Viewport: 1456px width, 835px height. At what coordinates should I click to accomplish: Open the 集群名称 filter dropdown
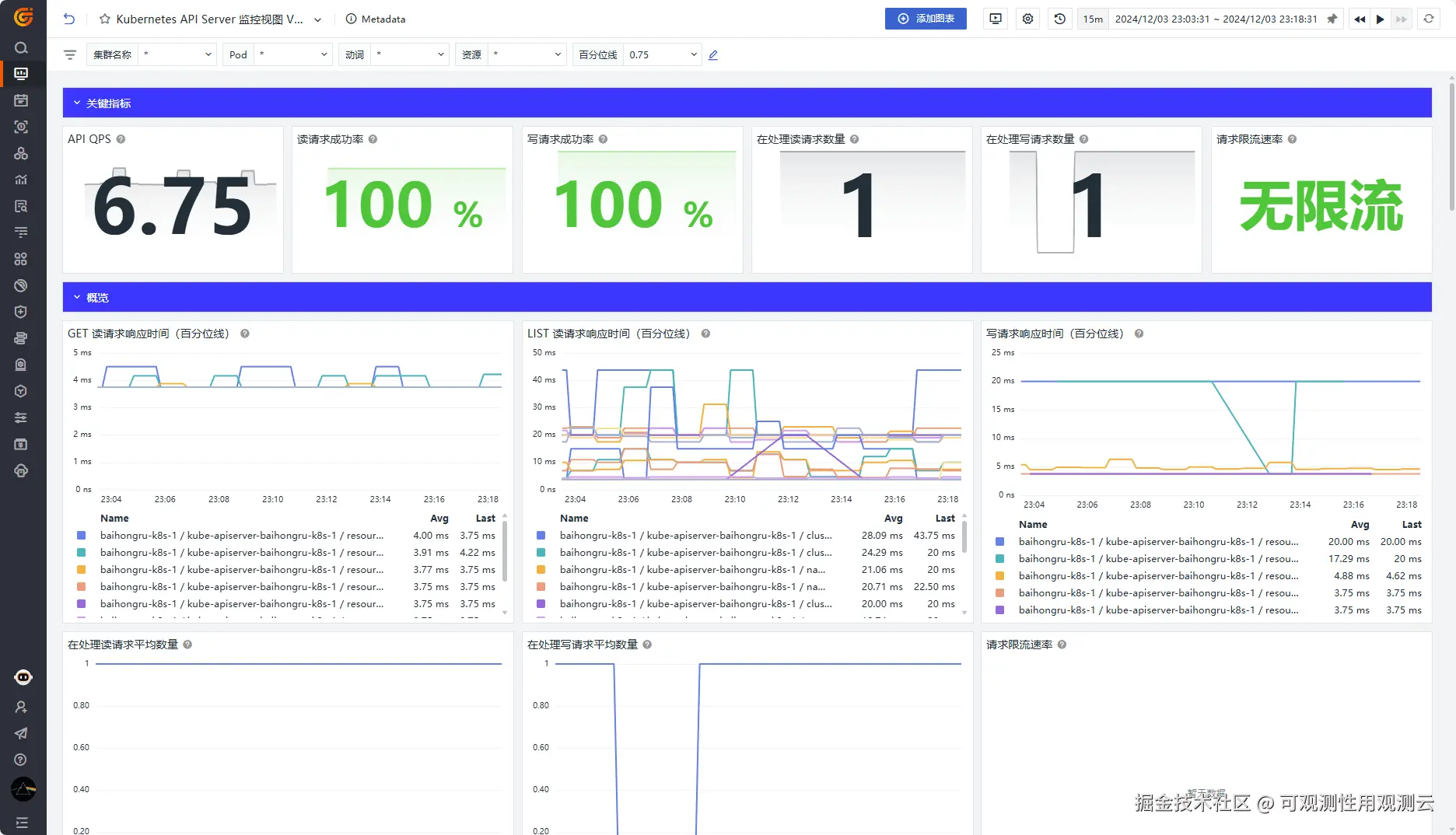tap(176, 54)
